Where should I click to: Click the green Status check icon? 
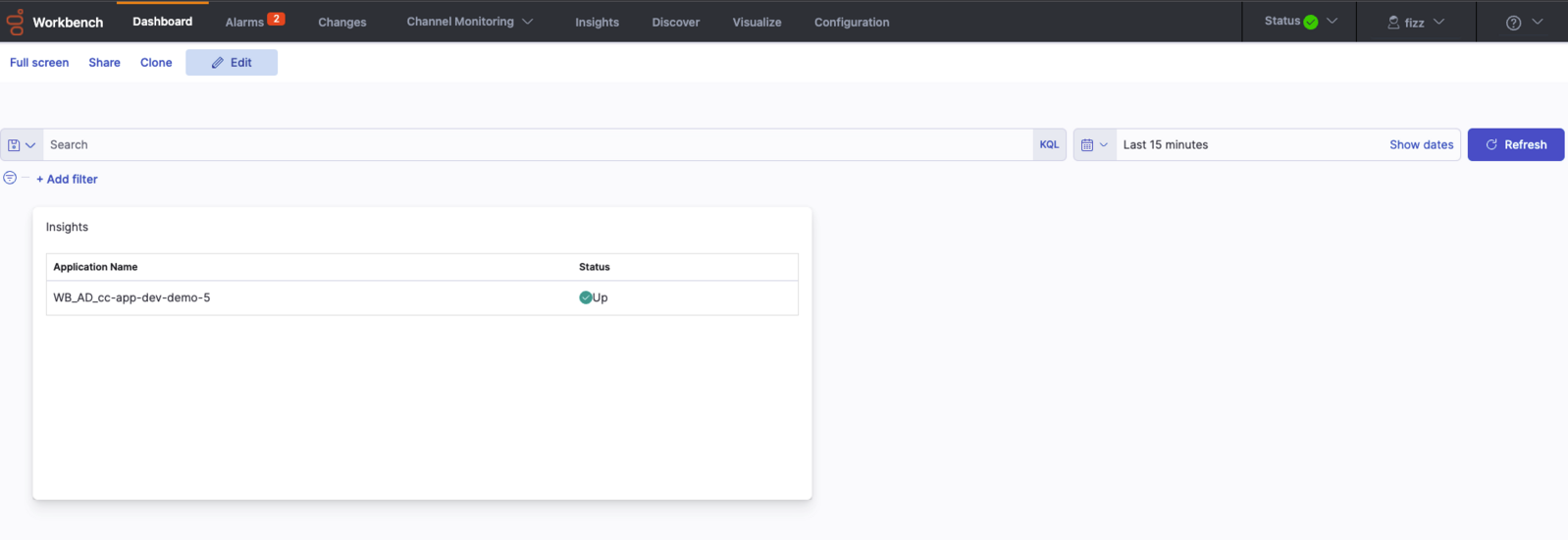[1310, 22]
